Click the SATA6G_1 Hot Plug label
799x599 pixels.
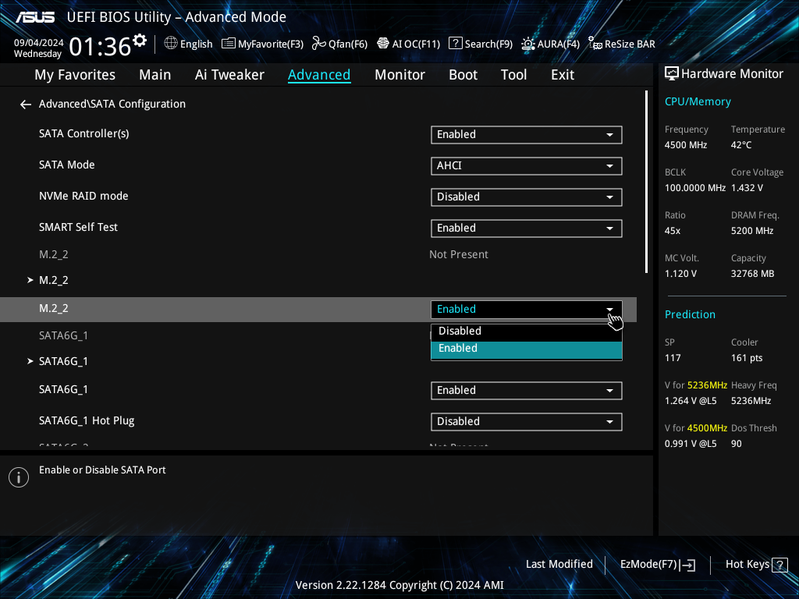[x=87, y=421]
